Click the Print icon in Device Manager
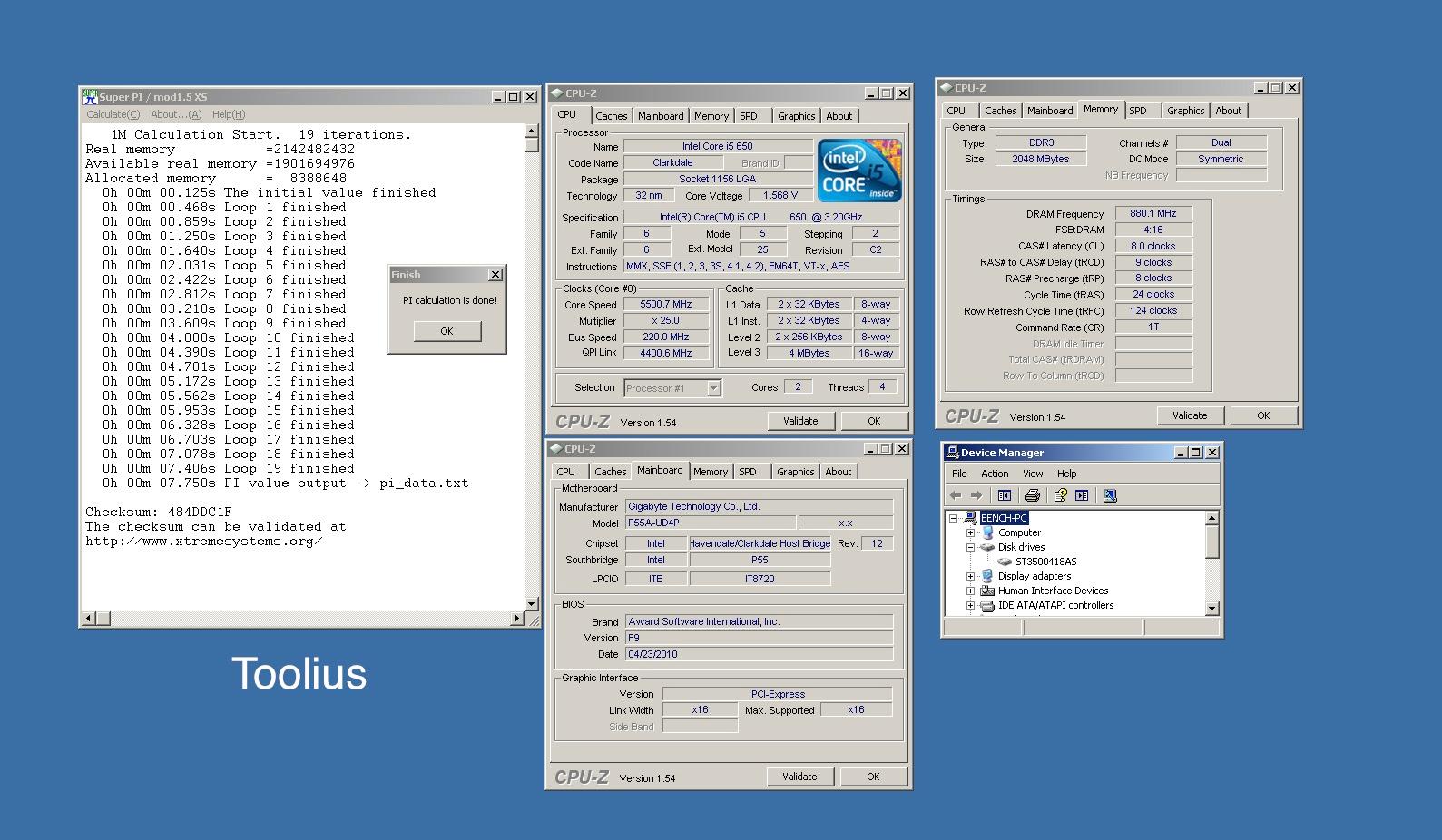 point(1032,495)
